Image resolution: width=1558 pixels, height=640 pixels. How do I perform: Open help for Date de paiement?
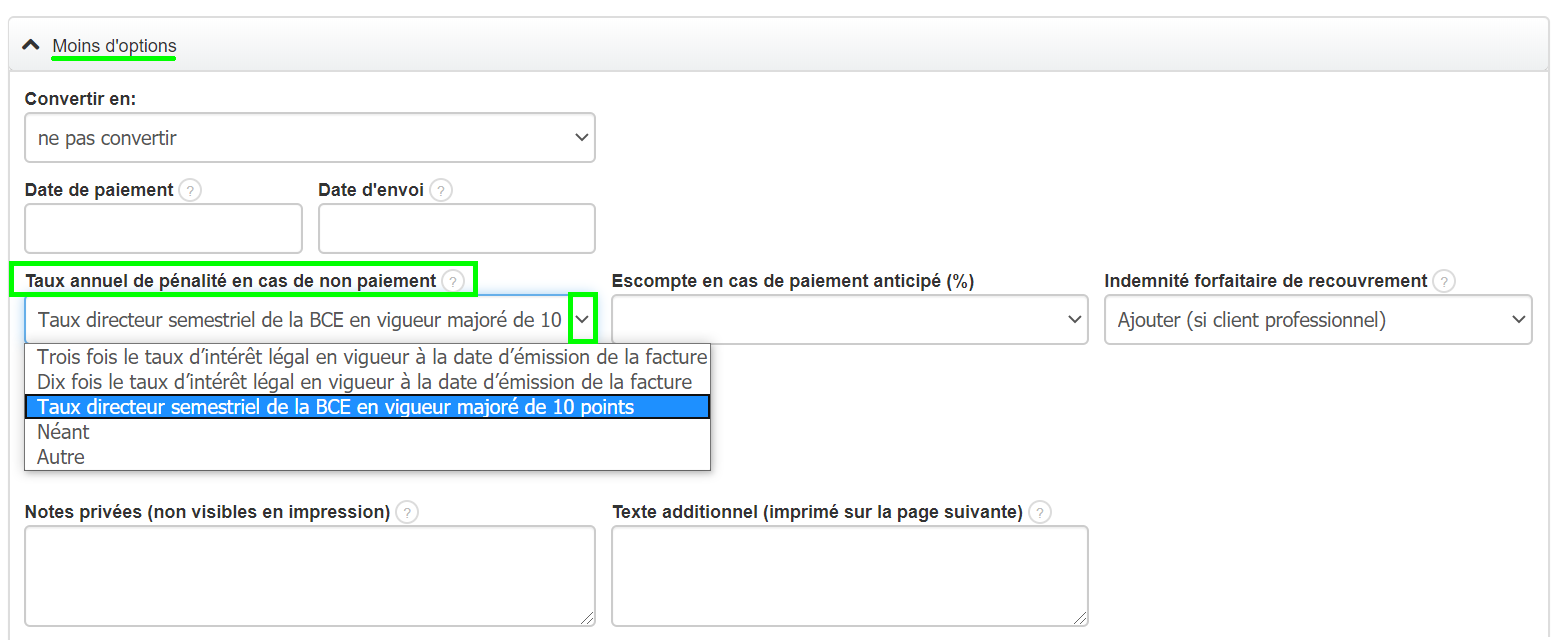(190, 189)
